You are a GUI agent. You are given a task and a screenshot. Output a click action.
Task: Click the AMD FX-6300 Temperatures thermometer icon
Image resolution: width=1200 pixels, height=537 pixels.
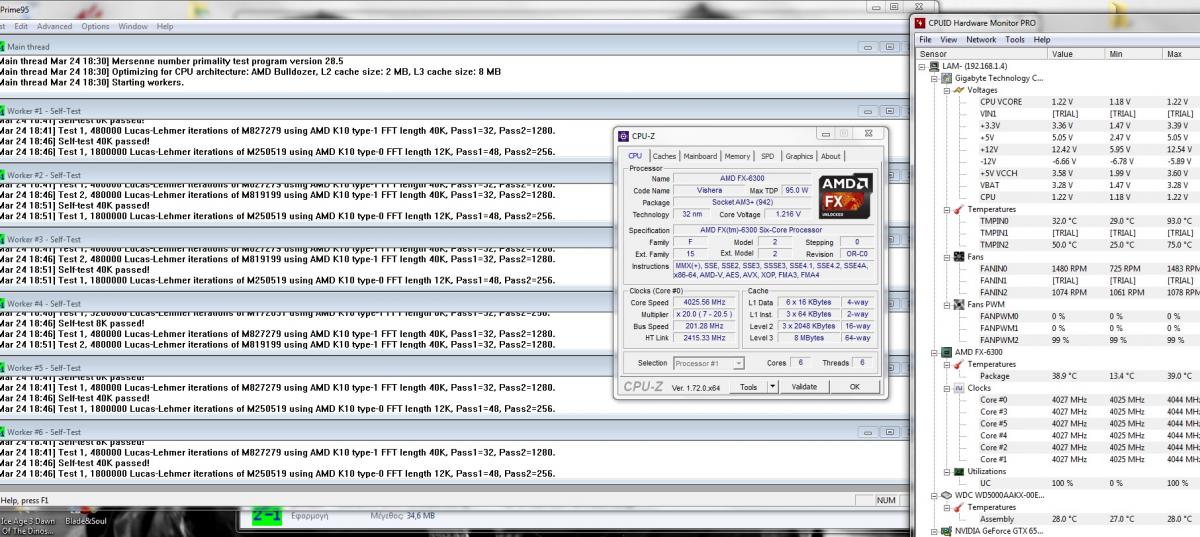(960, 364)
